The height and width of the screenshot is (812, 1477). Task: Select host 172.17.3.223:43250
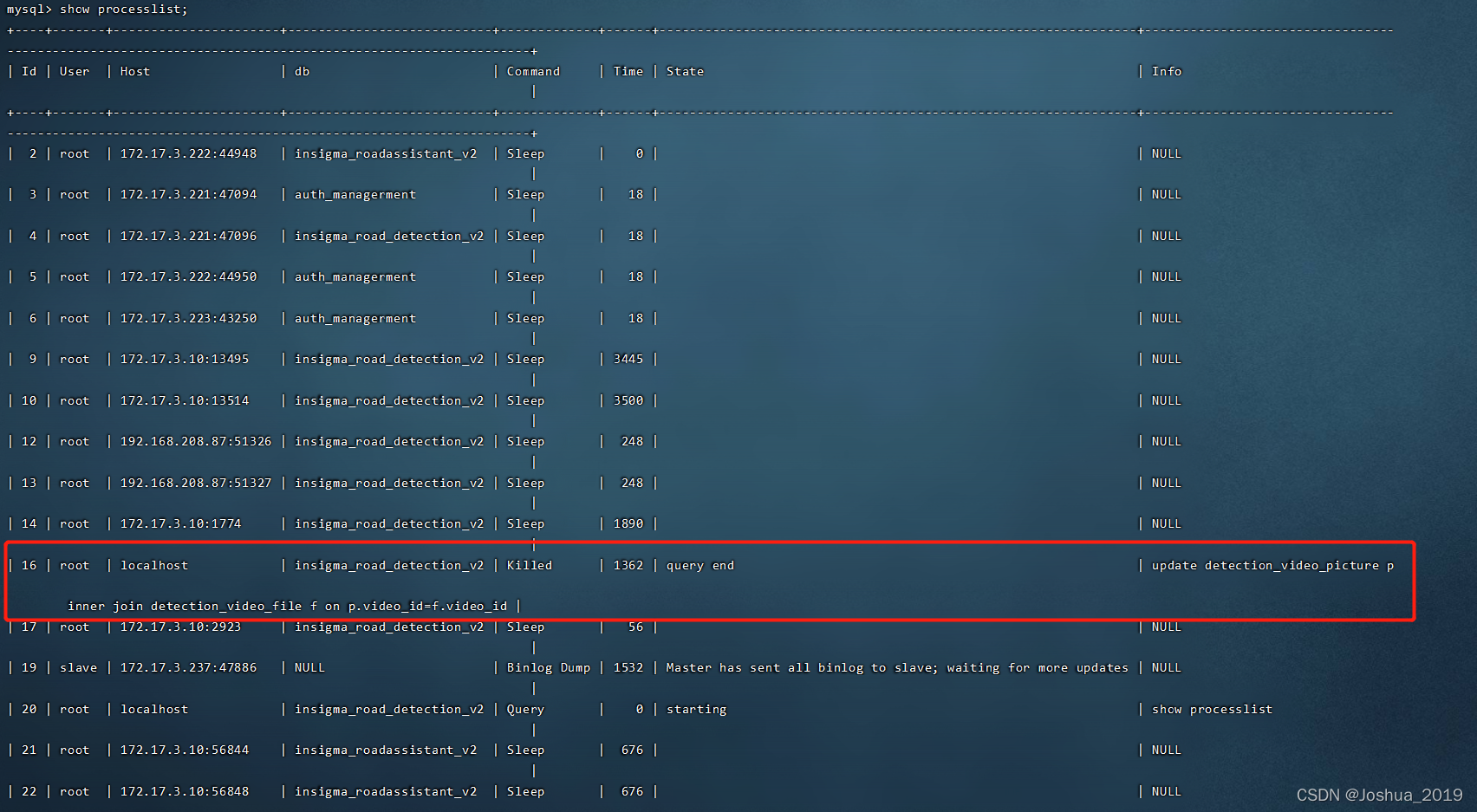(x=188, y=319)
